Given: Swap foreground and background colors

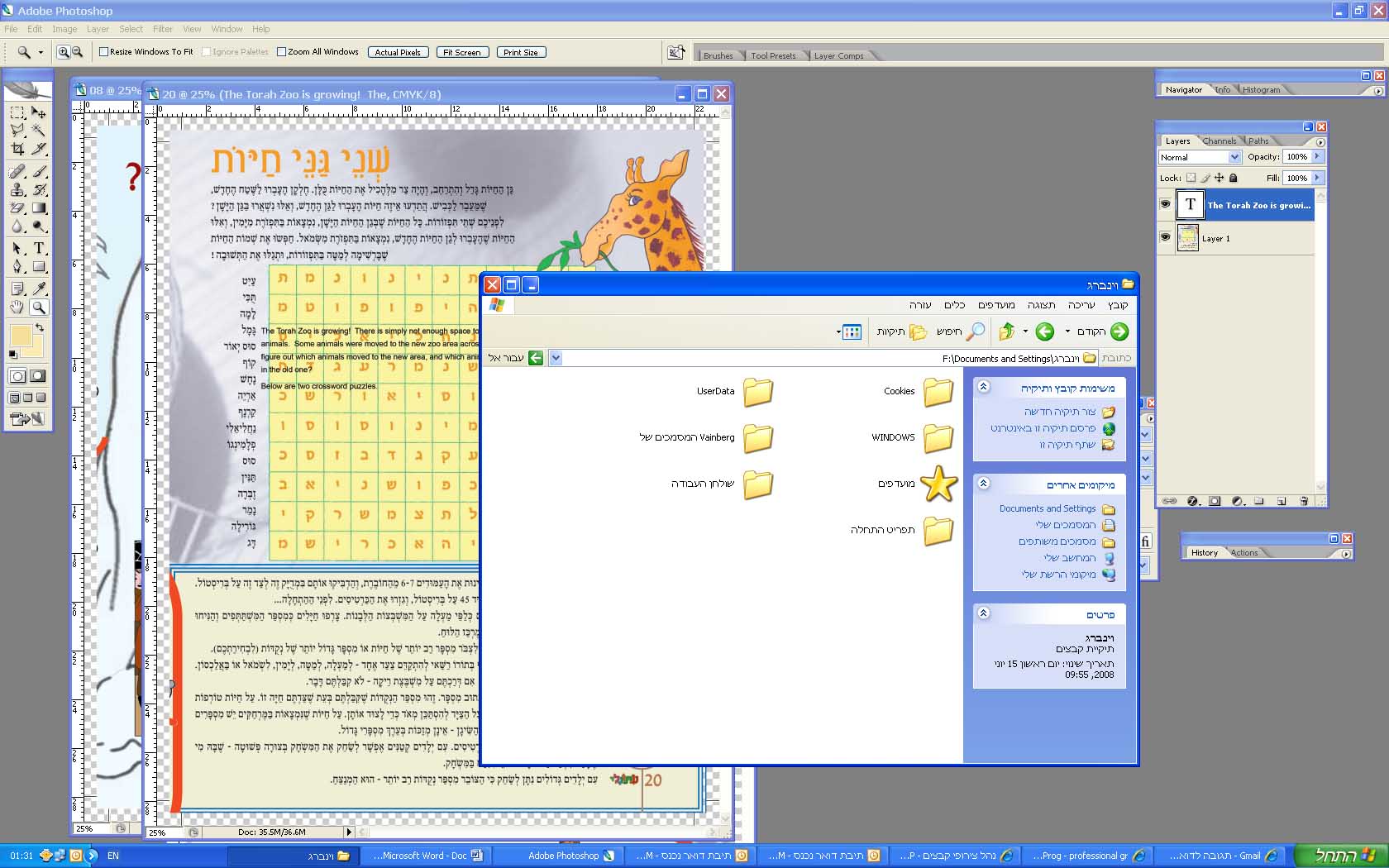Looking at the screenshot, I should pos(39,328).
